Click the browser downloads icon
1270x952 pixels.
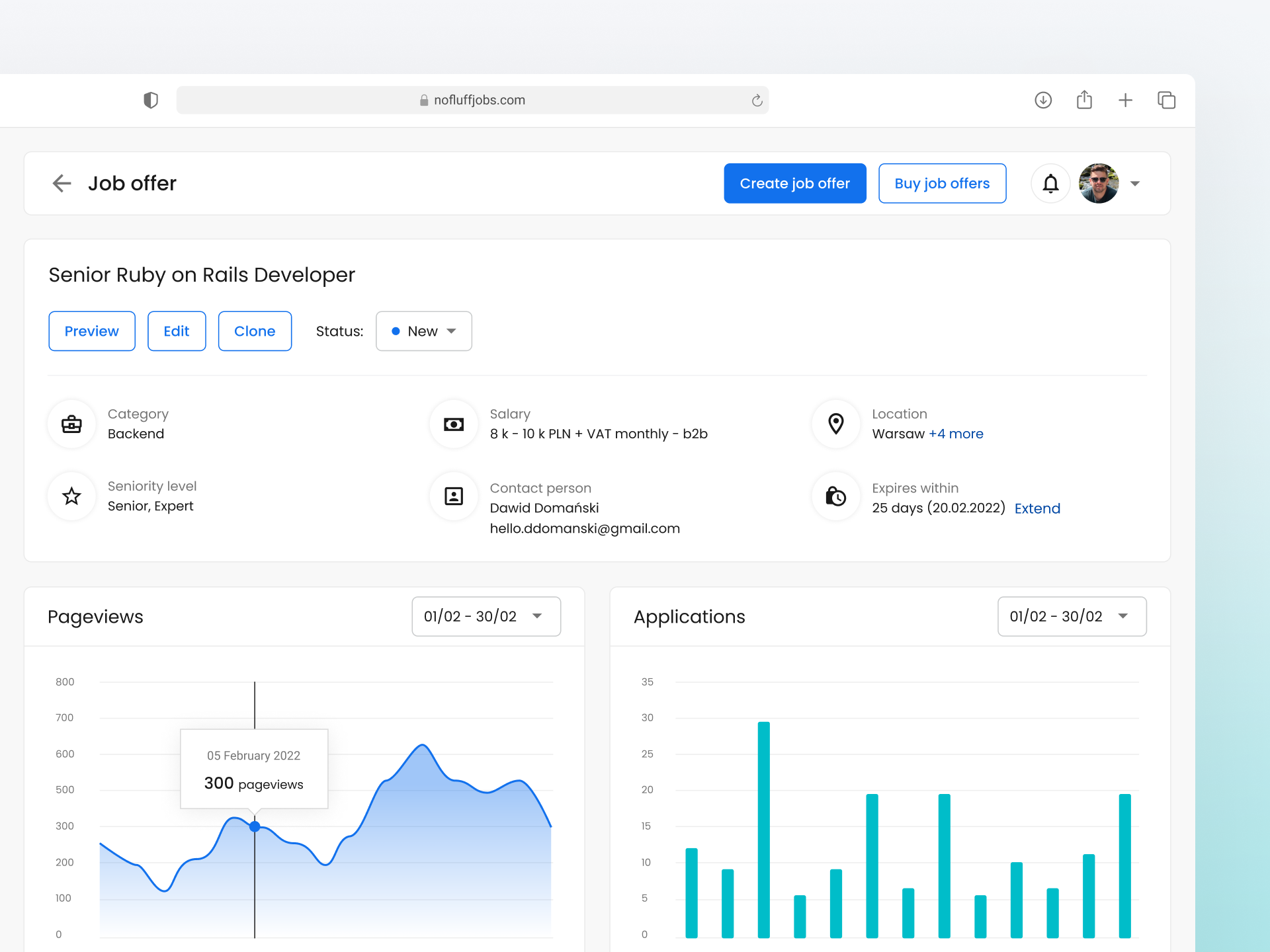[x=1043, y=100]
